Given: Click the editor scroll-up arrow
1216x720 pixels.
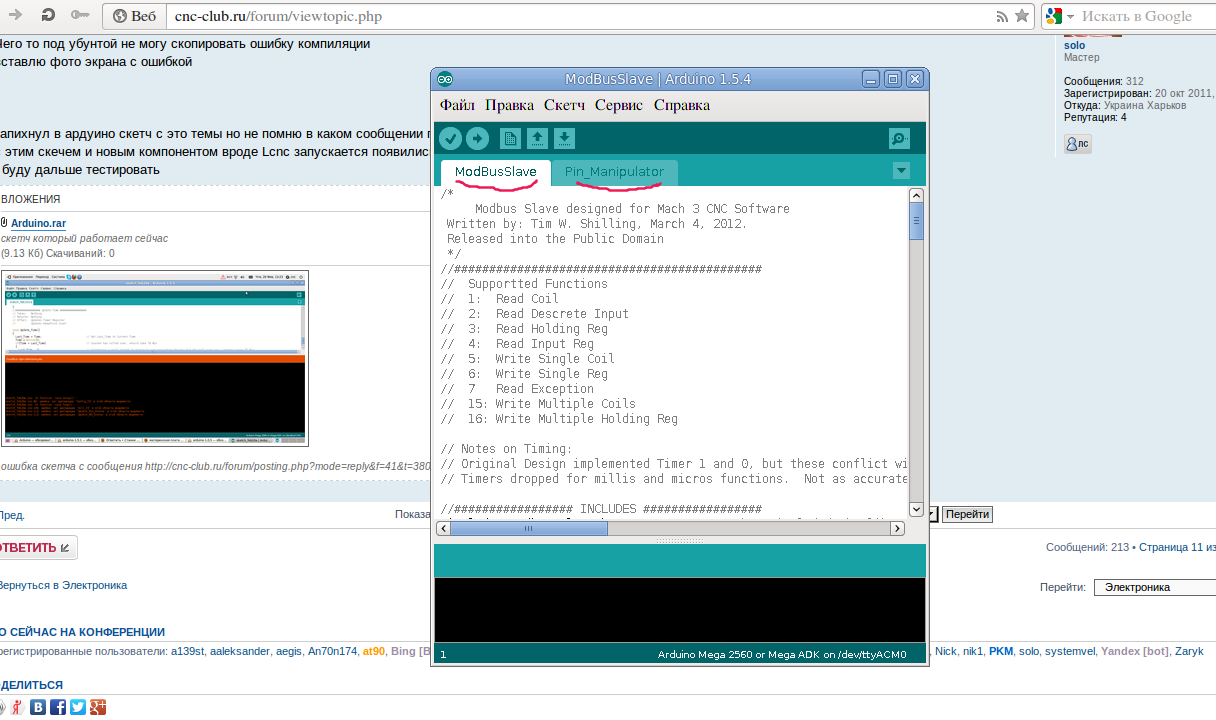Looking at the screenshot, I should click(x=916, y=194).
